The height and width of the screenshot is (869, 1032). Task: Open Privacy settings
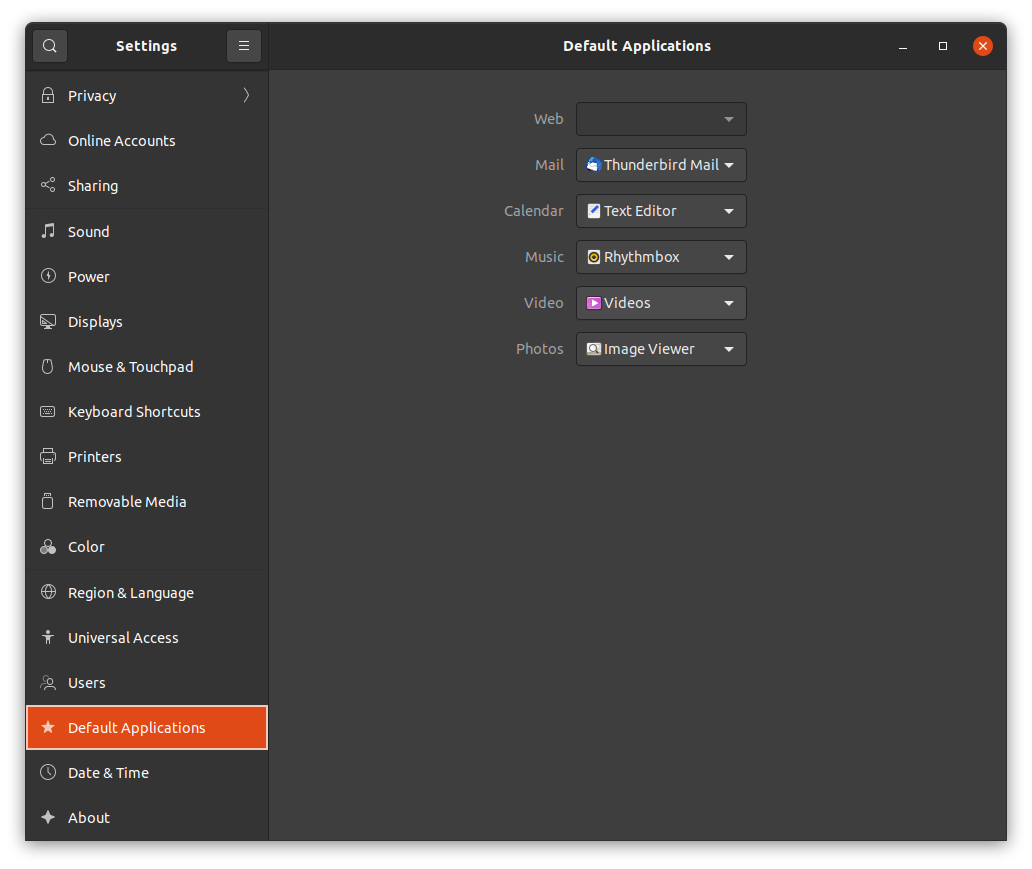(x=147, y=95)
